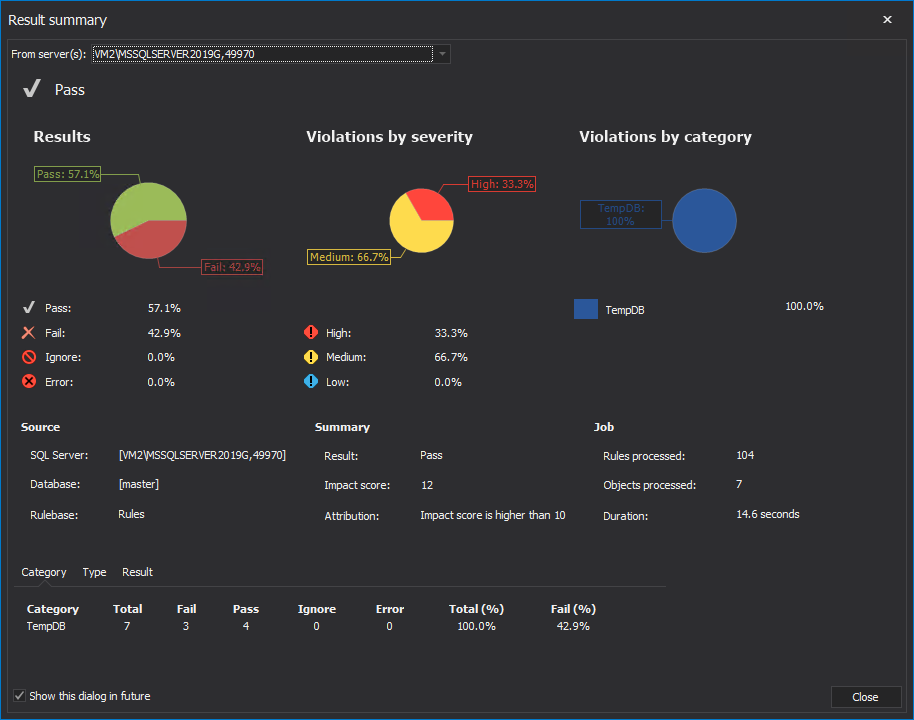Switch to the Result tab
The width and height of the screenshot is (914, 720).
[x=137, y=572]
